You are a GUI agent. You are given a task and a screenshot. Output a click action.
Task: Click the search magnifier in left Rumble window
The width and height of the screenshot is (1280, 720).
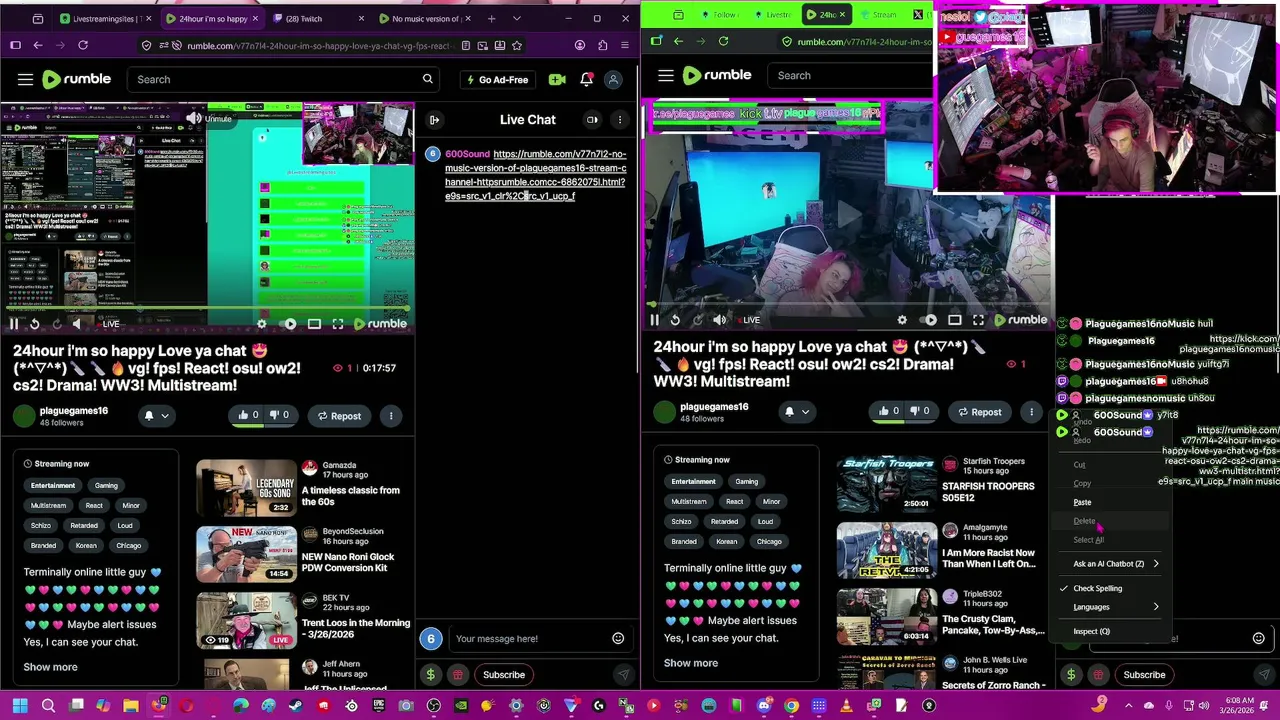point(427,79)
